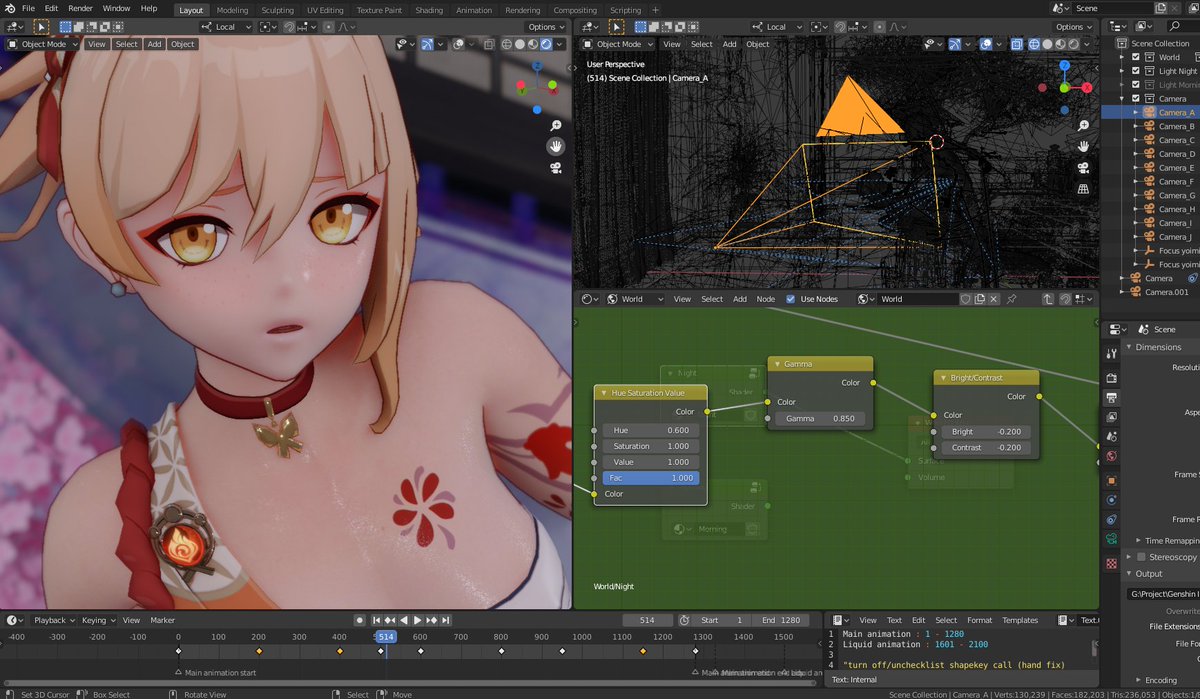The image size is (1200, 699).
Task: Toggle overlays in left viewport
Action: click(x=458, y=44)
